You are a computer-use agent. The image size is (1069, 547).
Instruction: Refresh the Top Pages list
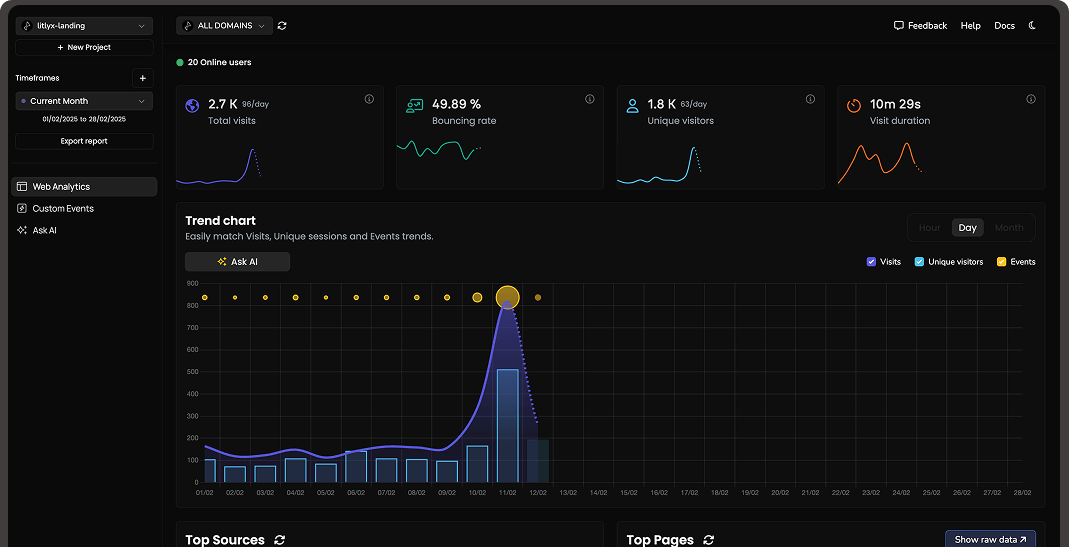click(708, 540)
